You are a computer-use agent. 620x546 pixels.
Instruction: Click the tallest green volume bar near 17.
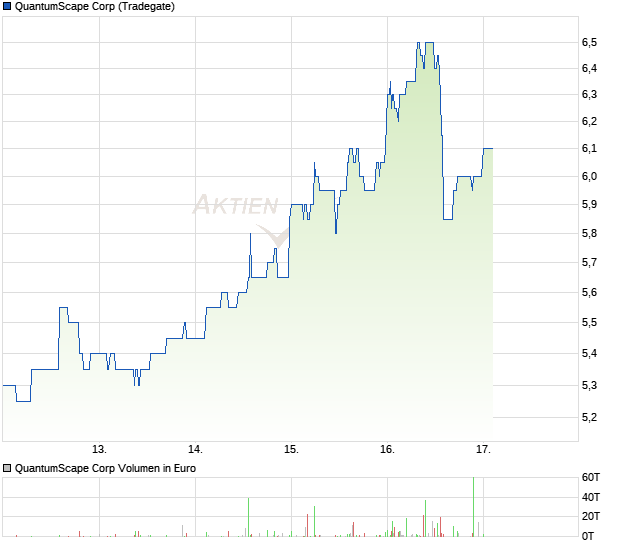pos(473,507)
